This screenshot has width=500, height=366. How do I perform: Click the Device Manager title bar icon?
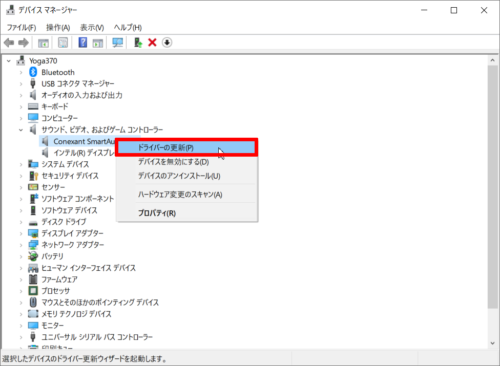[x=11, y=10]
